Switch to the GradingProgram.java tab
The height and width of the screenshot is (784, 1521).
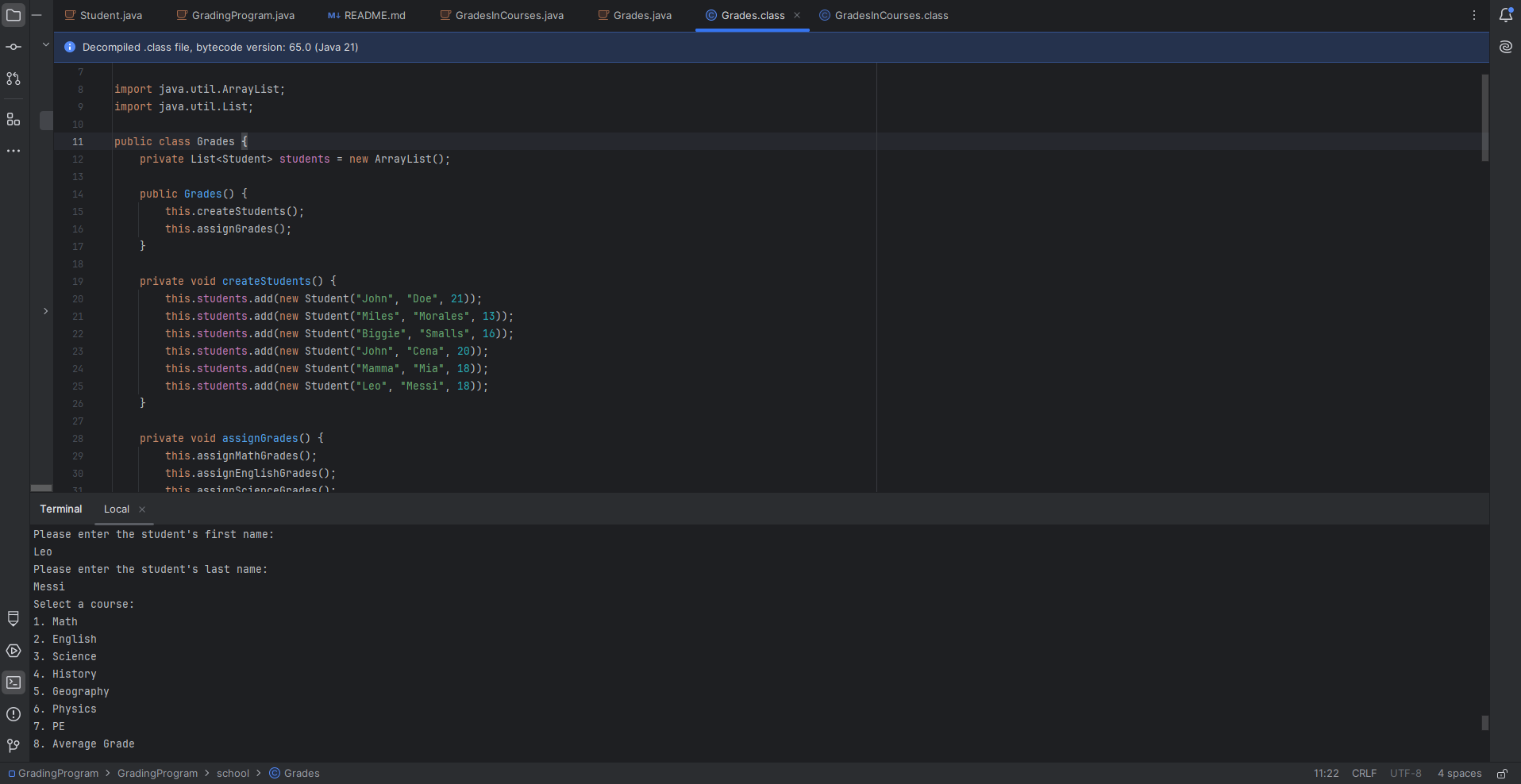click(242, 15)
